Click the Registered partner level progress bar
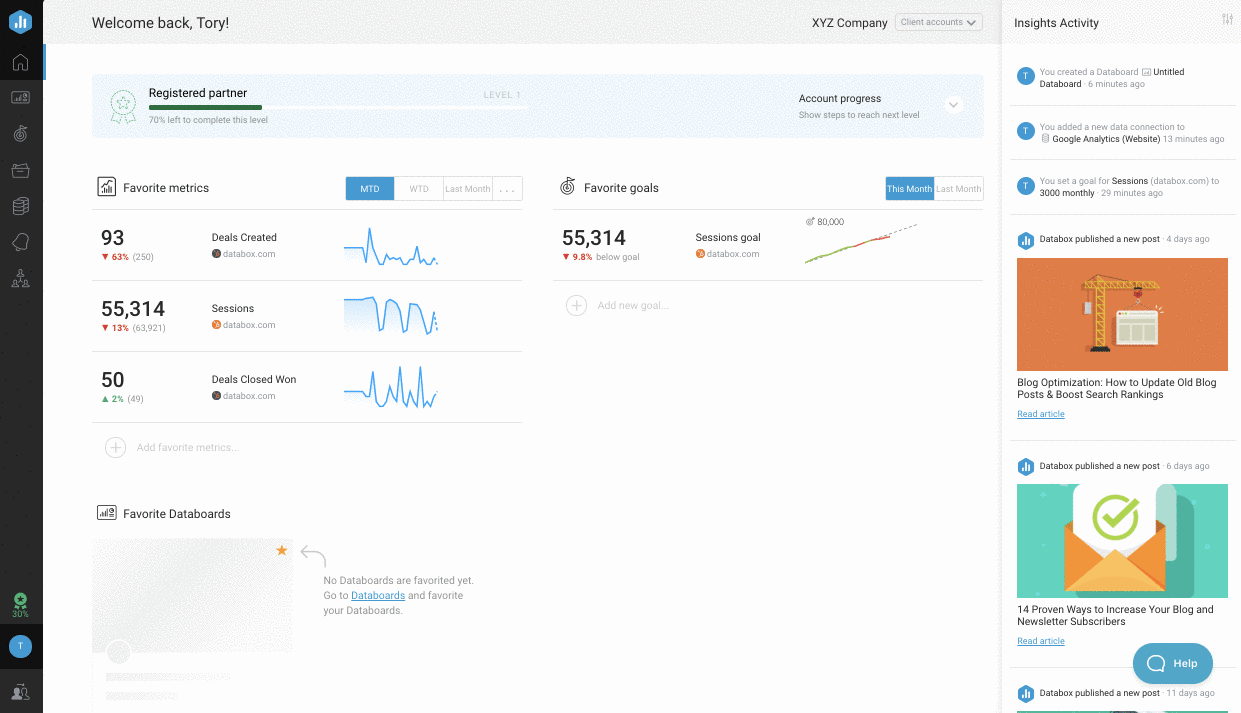1241x713 pixels. coord(338,107)
